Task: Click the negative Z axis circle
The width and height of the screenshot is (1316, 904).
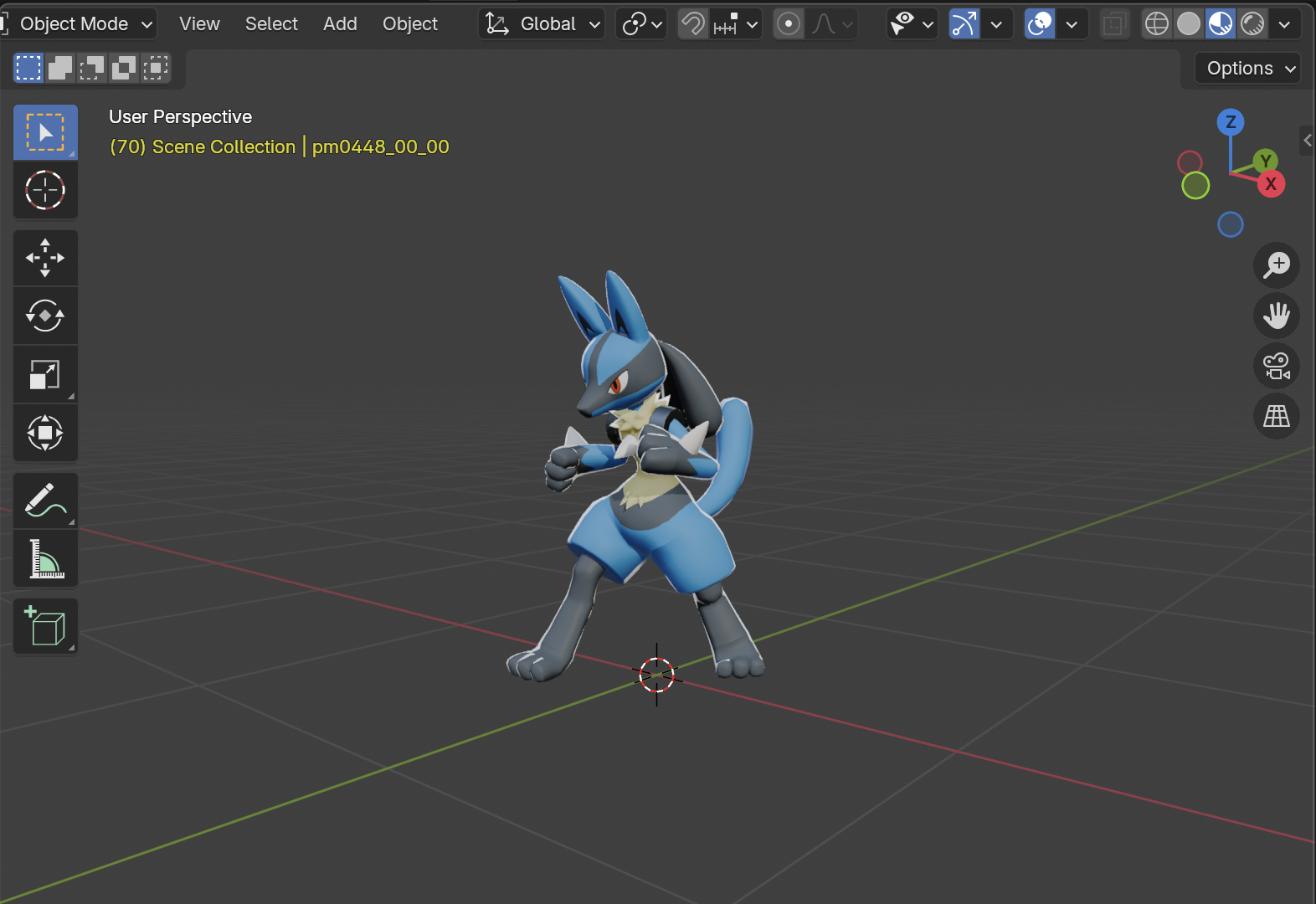Action: click(x=1231, y=224)
